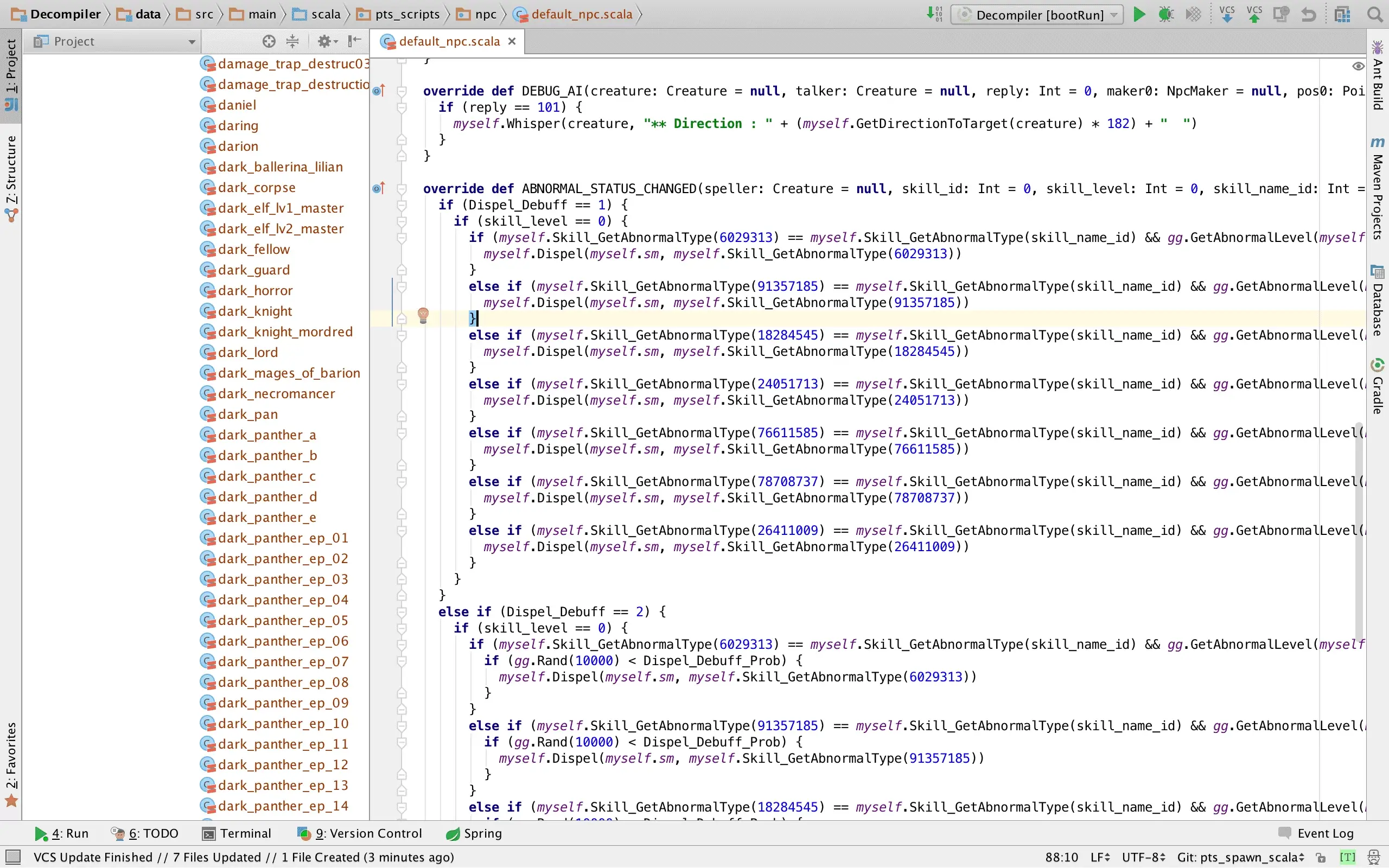This screenshot has height=868, width=1389.
Task: Click the editor vertical scrollbar thumb
Action: (x=1359, y=531)
